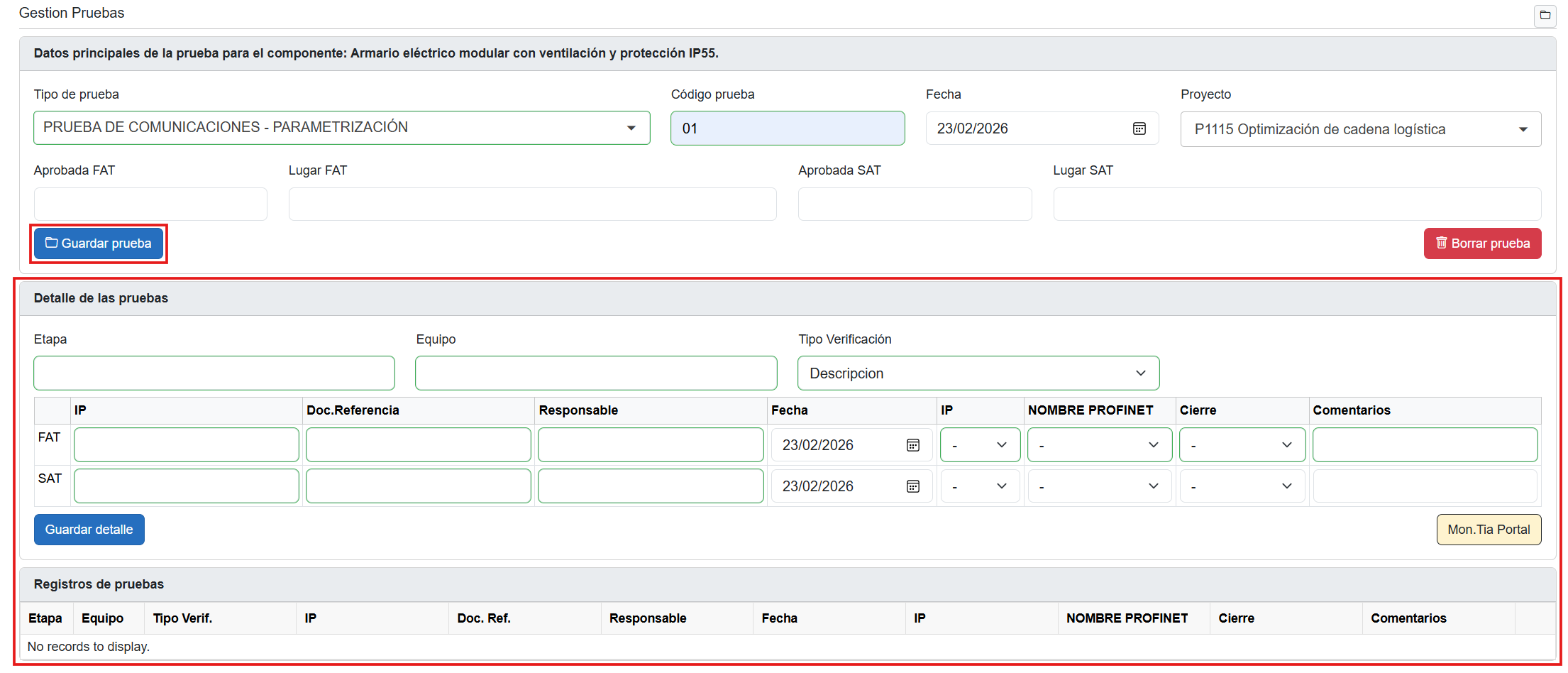
Task: Expand Tipo Verificación Descripcion dropdown
Action: (x=1140, y=373)
